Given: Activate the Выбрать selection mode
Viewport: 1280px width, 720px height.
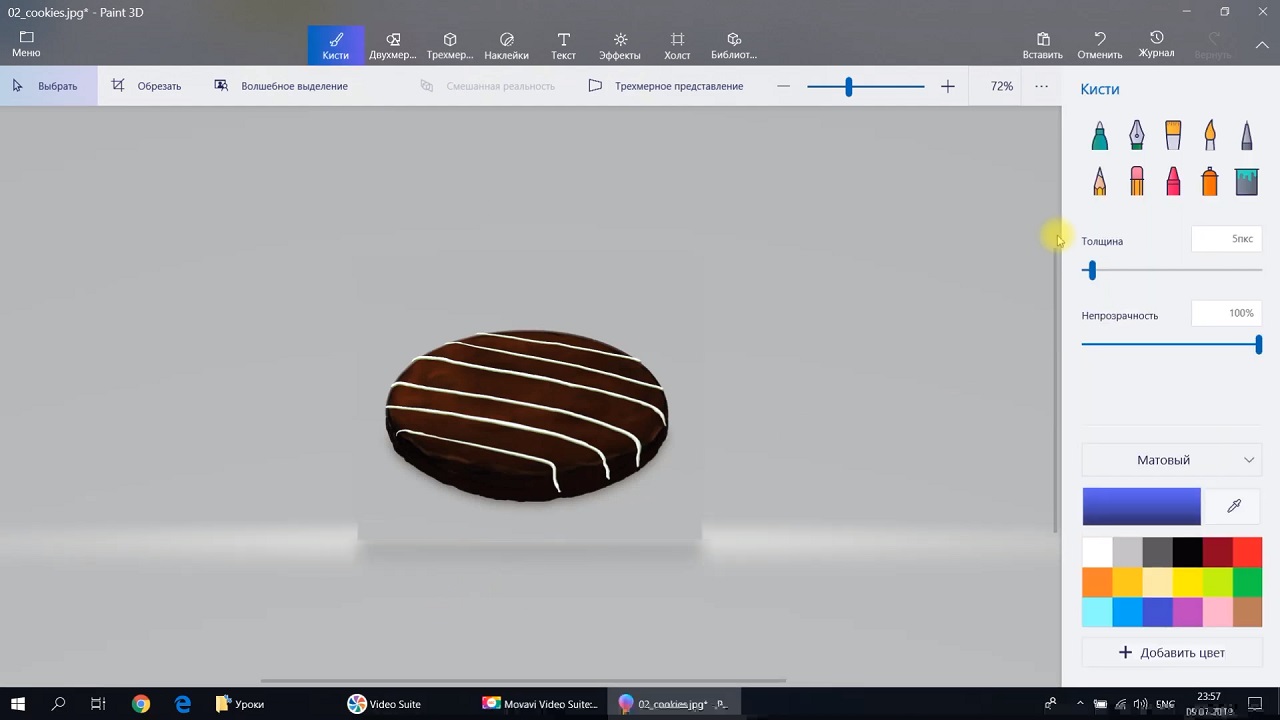Looking at the screenshot, I should [x=46, y=86].
